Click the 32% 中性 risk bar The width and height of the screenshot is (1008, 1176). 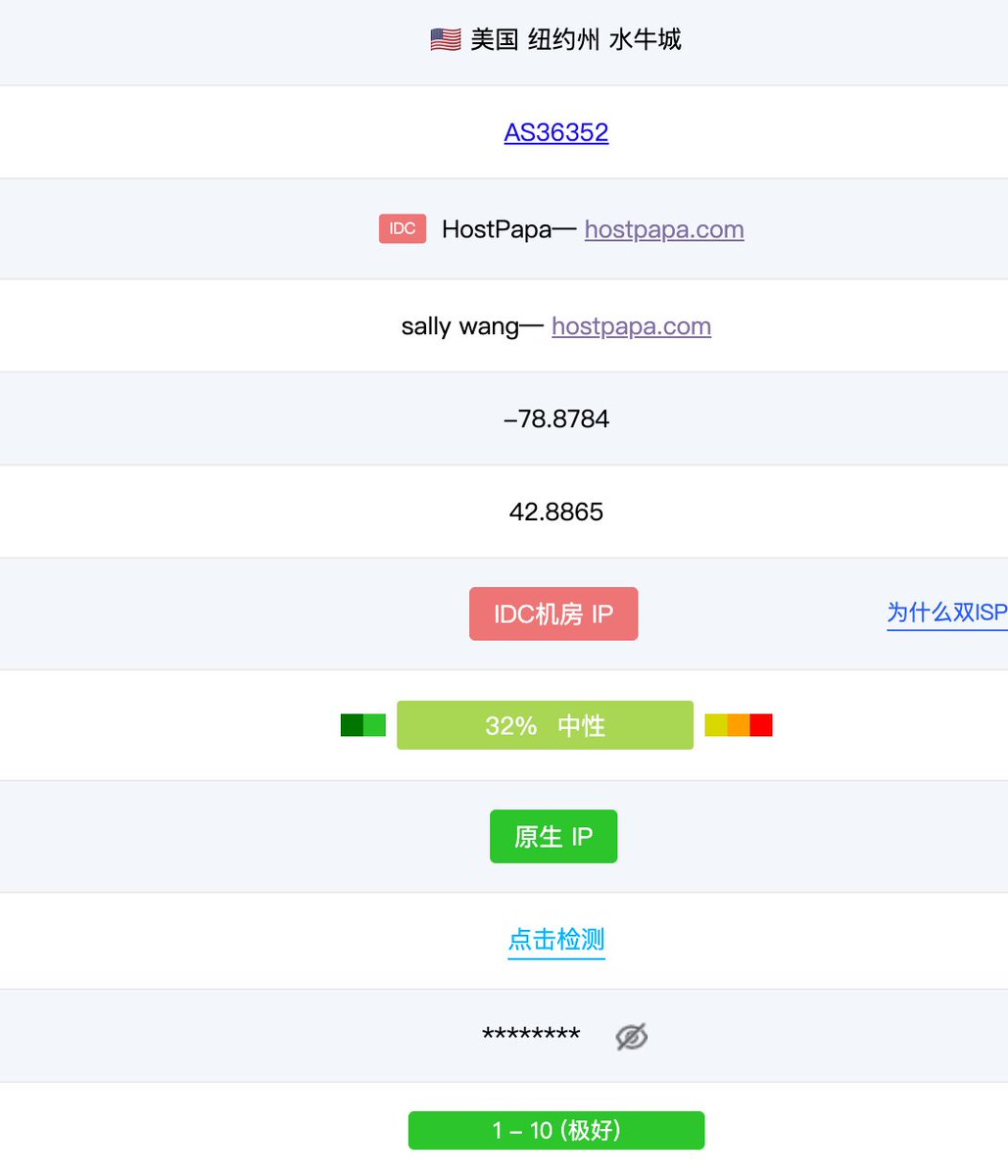click(545, 725)
